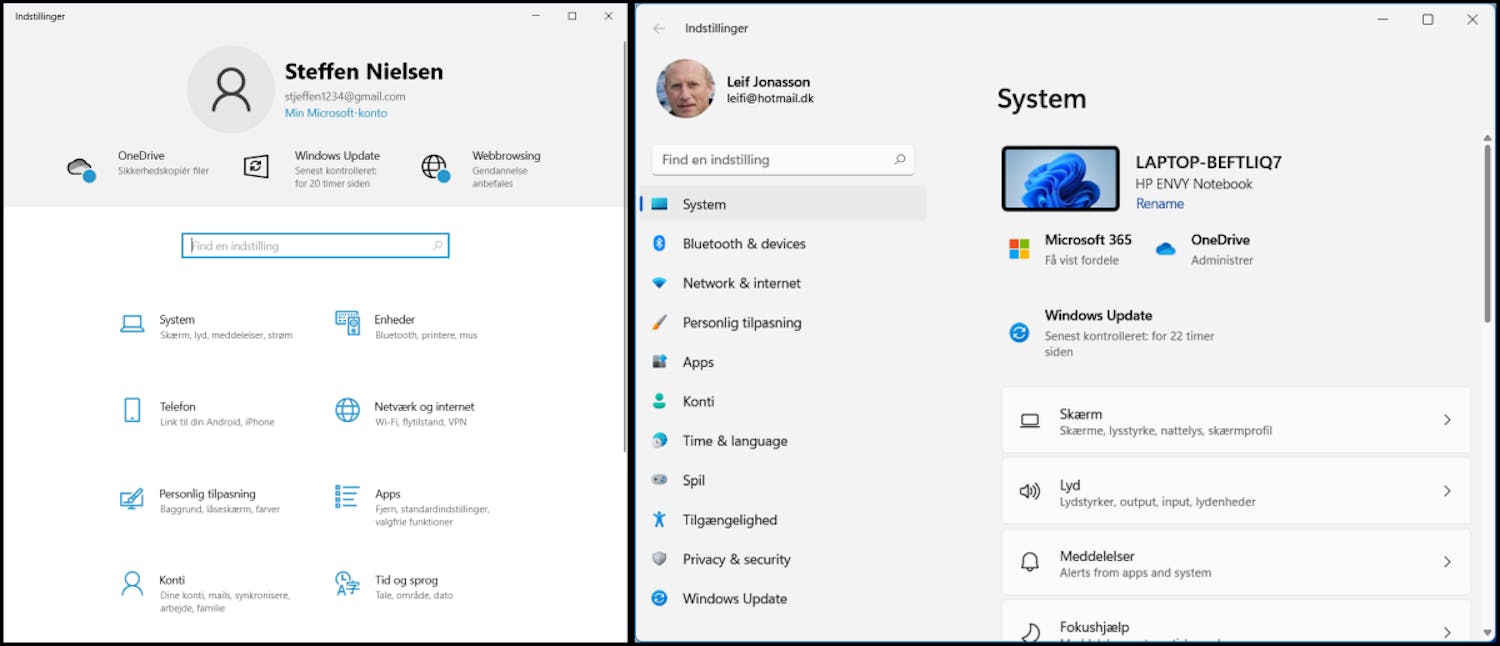Open System settings via the laptop icon

[132, 325]
